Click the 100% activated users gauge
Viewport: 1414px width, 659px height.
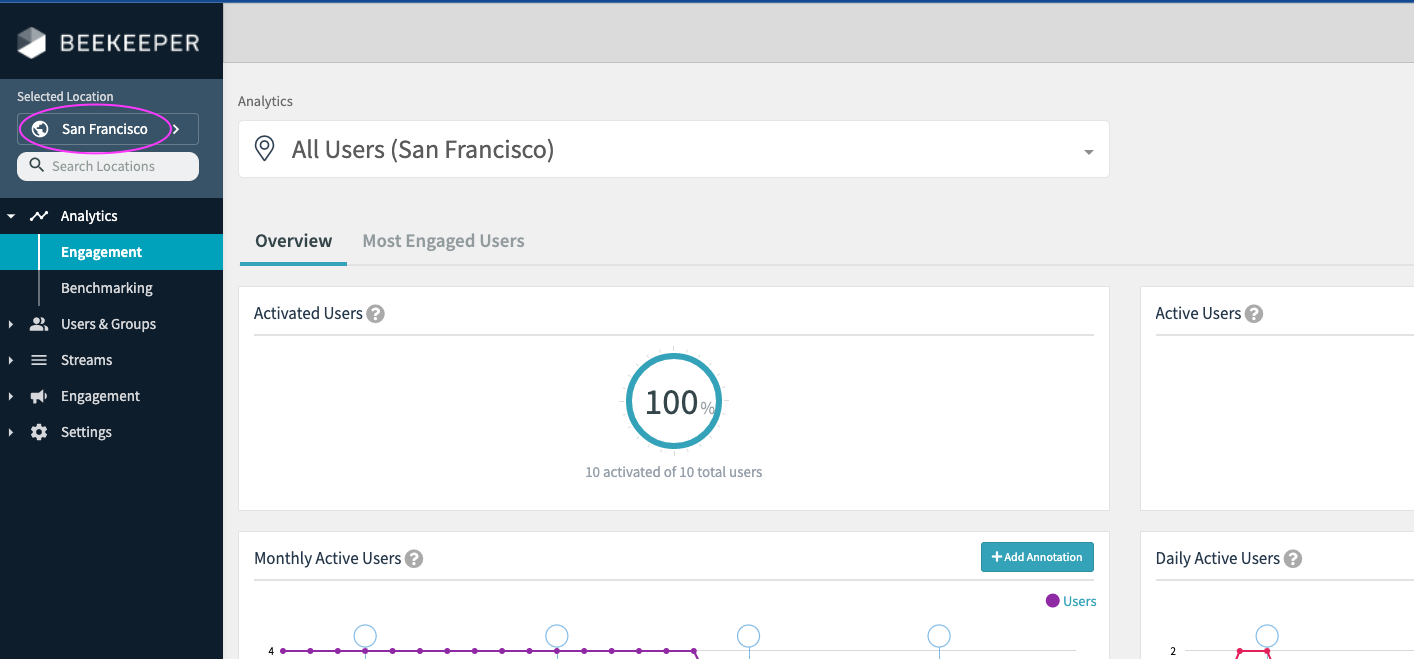pyautogui.click(x=674, y=401)
